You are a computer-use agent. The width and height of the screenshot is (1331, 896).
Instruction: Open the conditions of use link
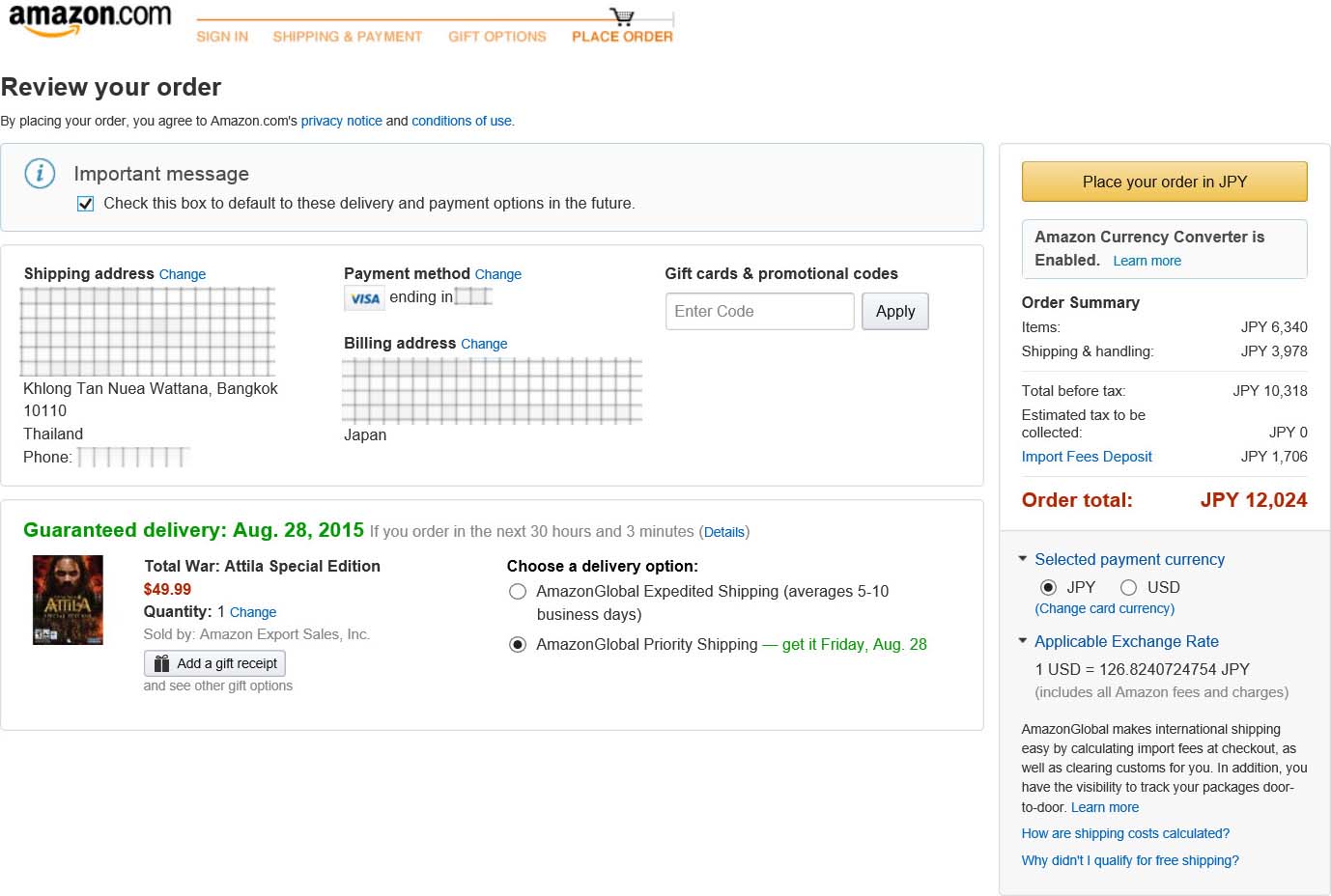tap(462, 121)
